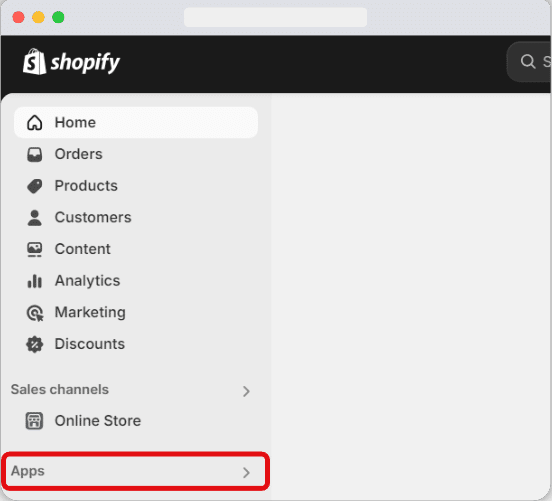Click the browser address bar
This screenshot has height=501, width=552.
coord(275,17)
